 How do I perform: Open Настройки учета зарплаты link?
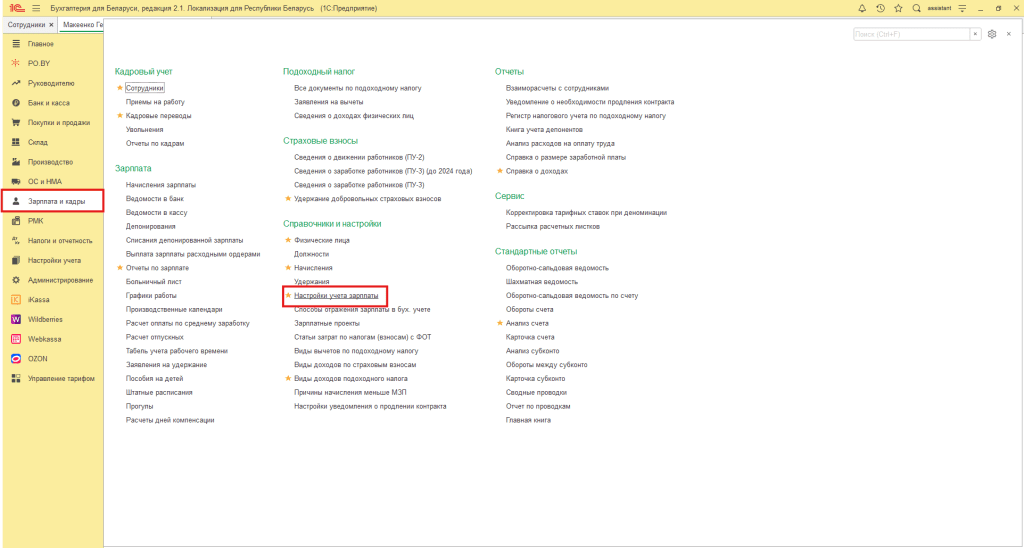(x=336, y=296)
